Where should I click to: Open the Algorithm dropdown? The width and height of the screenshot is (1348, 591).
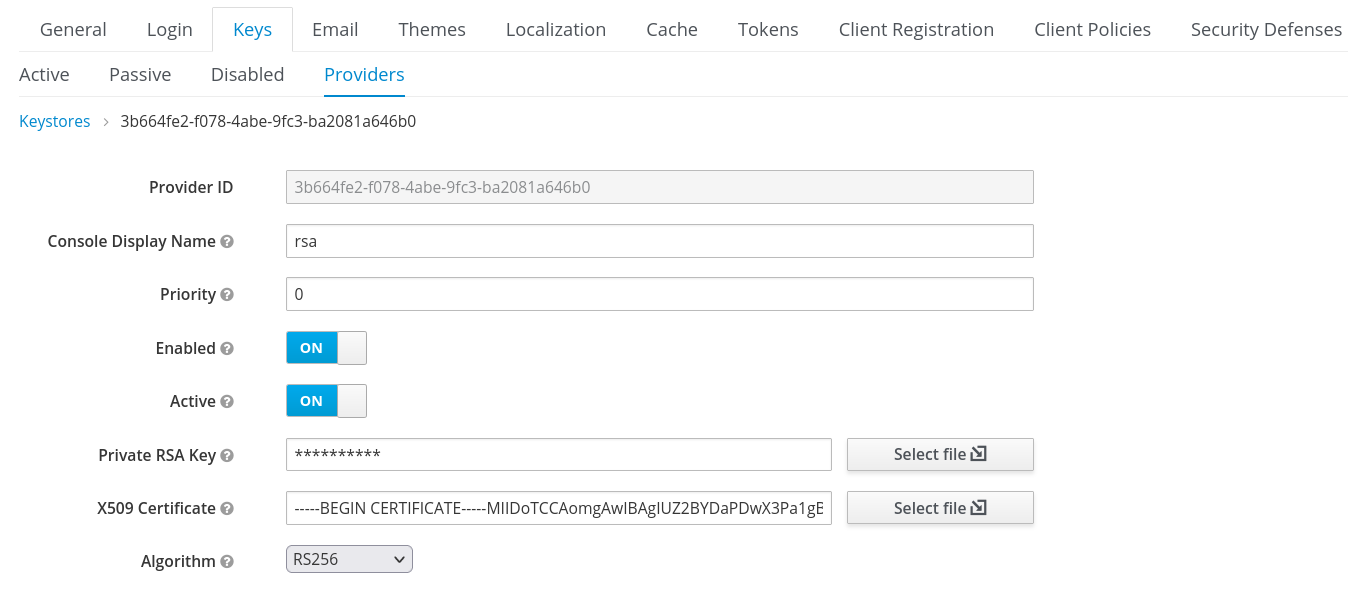(348, 559)
